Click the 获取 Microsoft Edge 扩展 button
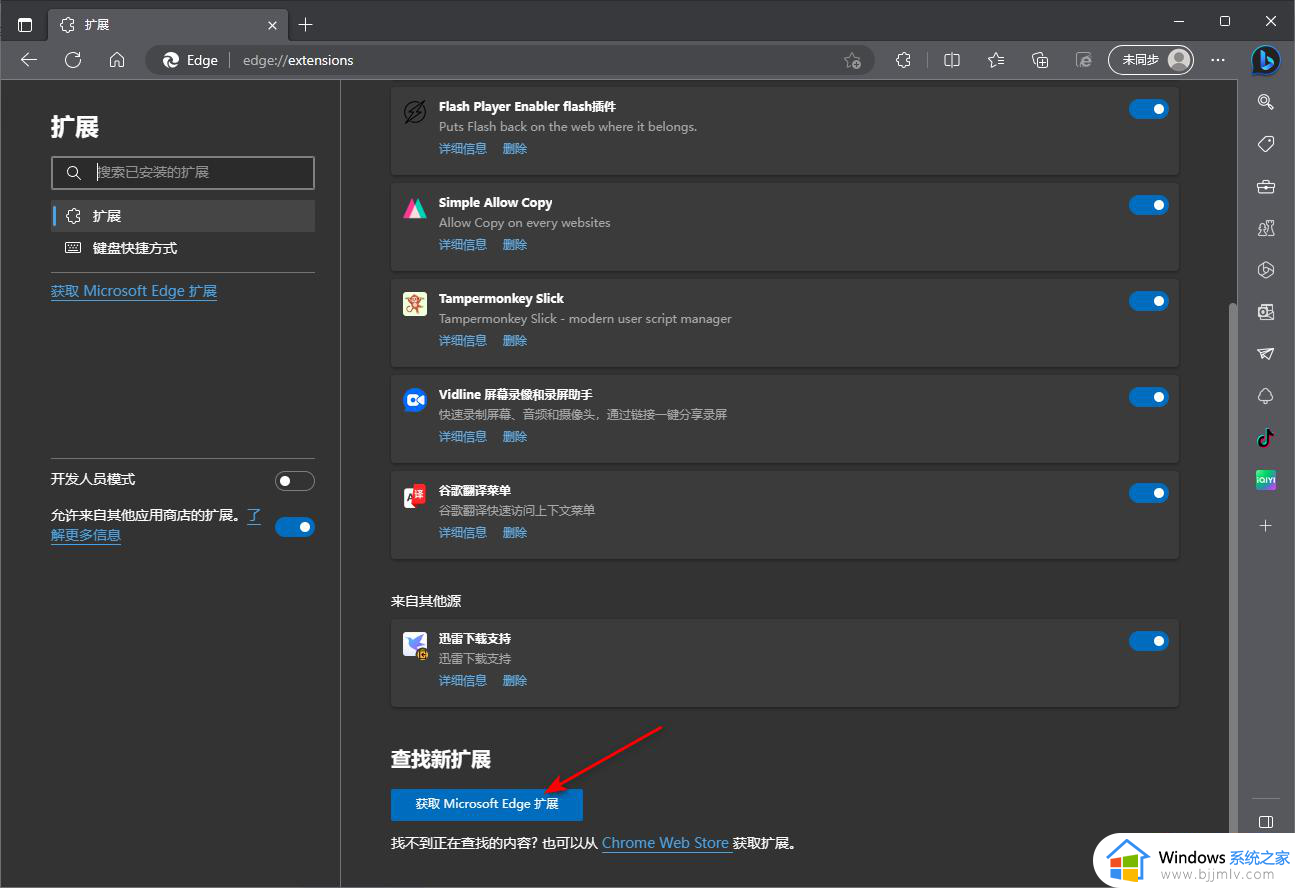 pos(487,804)
